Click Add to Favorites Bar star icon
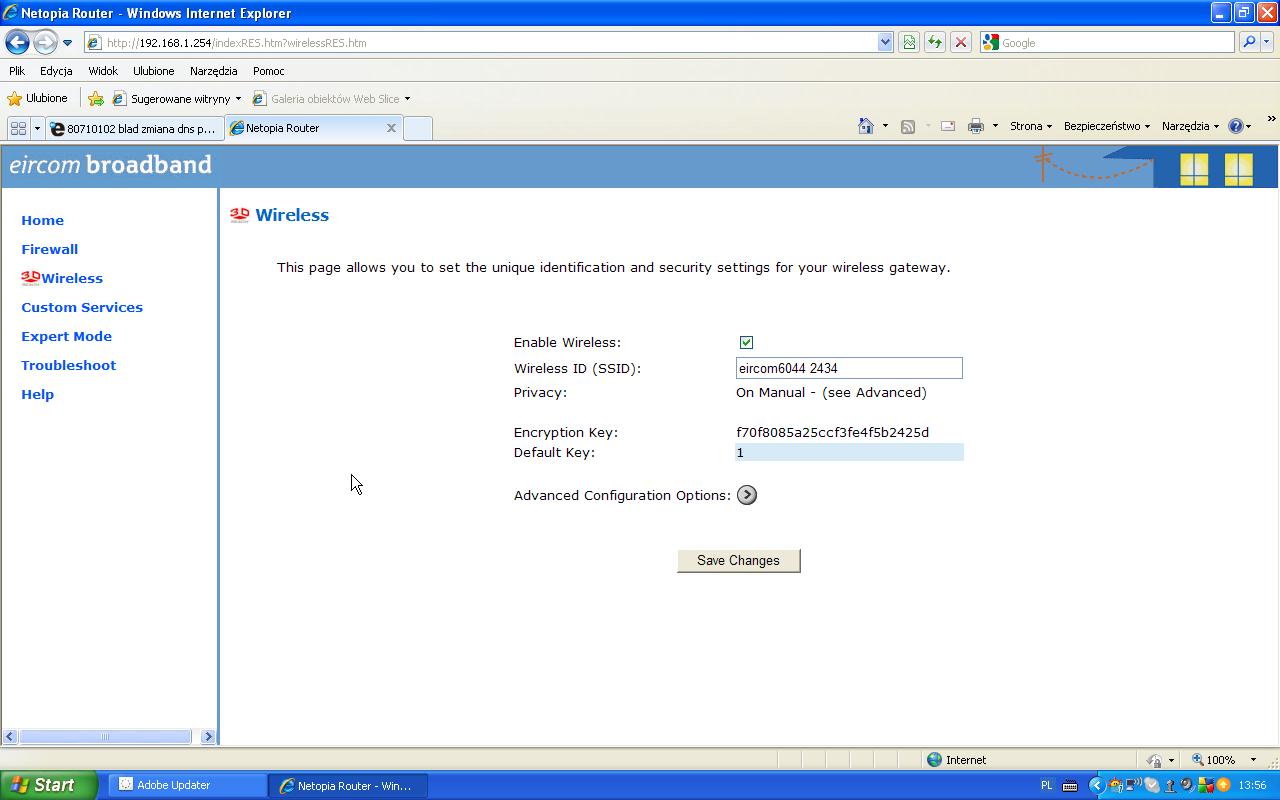Screen dimensions: 1280x800 click(96, 99)
